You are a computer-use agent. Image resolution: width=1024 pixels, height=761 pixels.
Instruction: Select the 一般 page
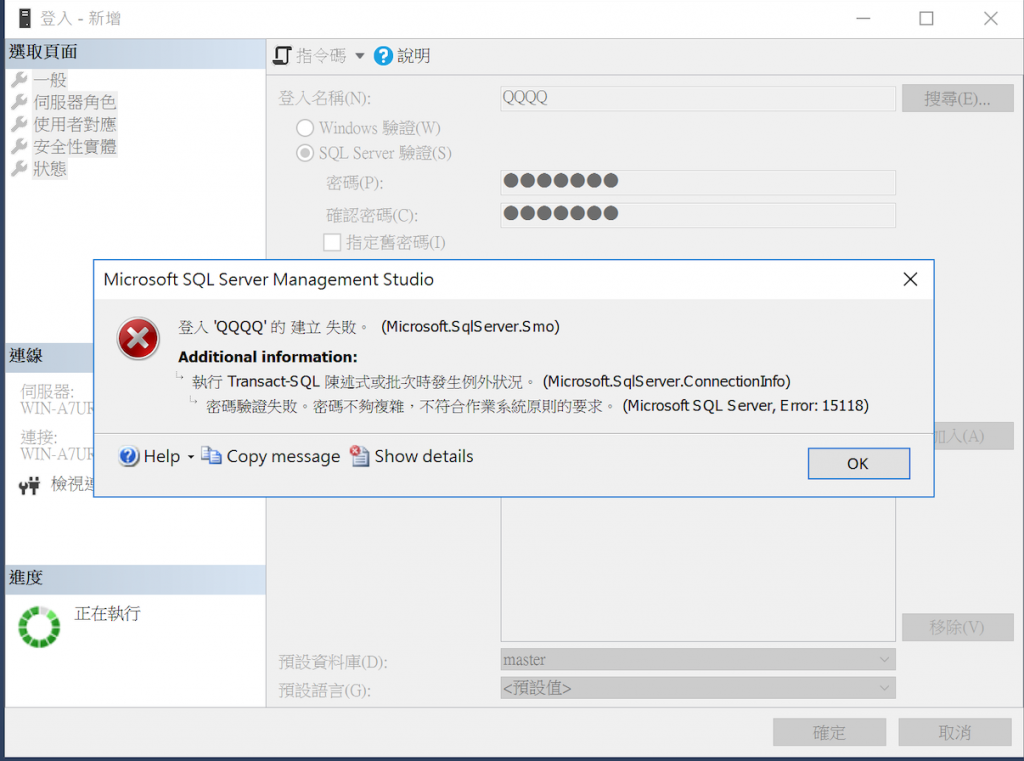pos(50,80)
